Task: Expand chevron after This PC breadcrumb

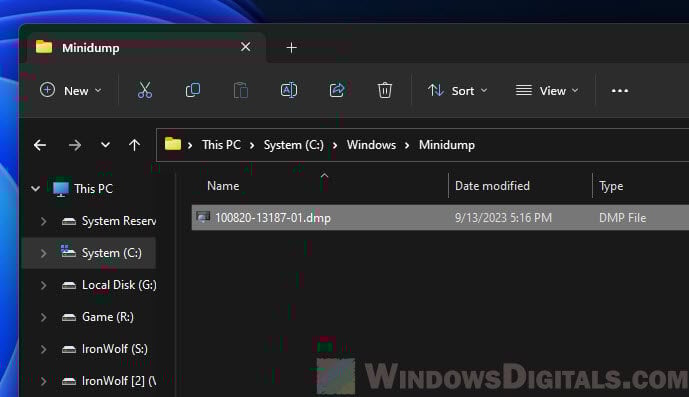Action: 252,146
